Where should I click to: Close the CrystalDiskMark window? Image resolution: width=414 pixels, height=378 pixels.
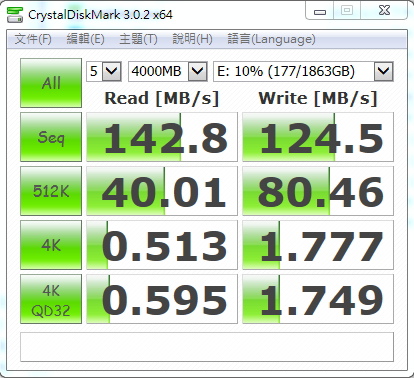[384, 11]
